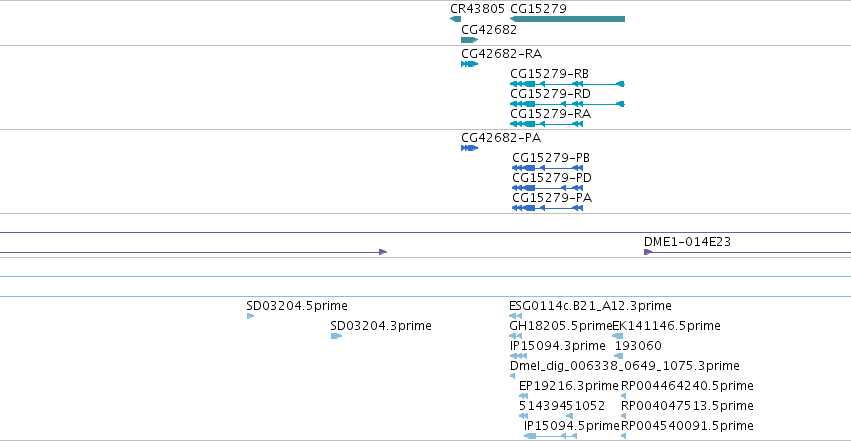Click the SD03204.3prime arrow glyph
Screen dimensions: 851x441
click(x=336, y=336)
